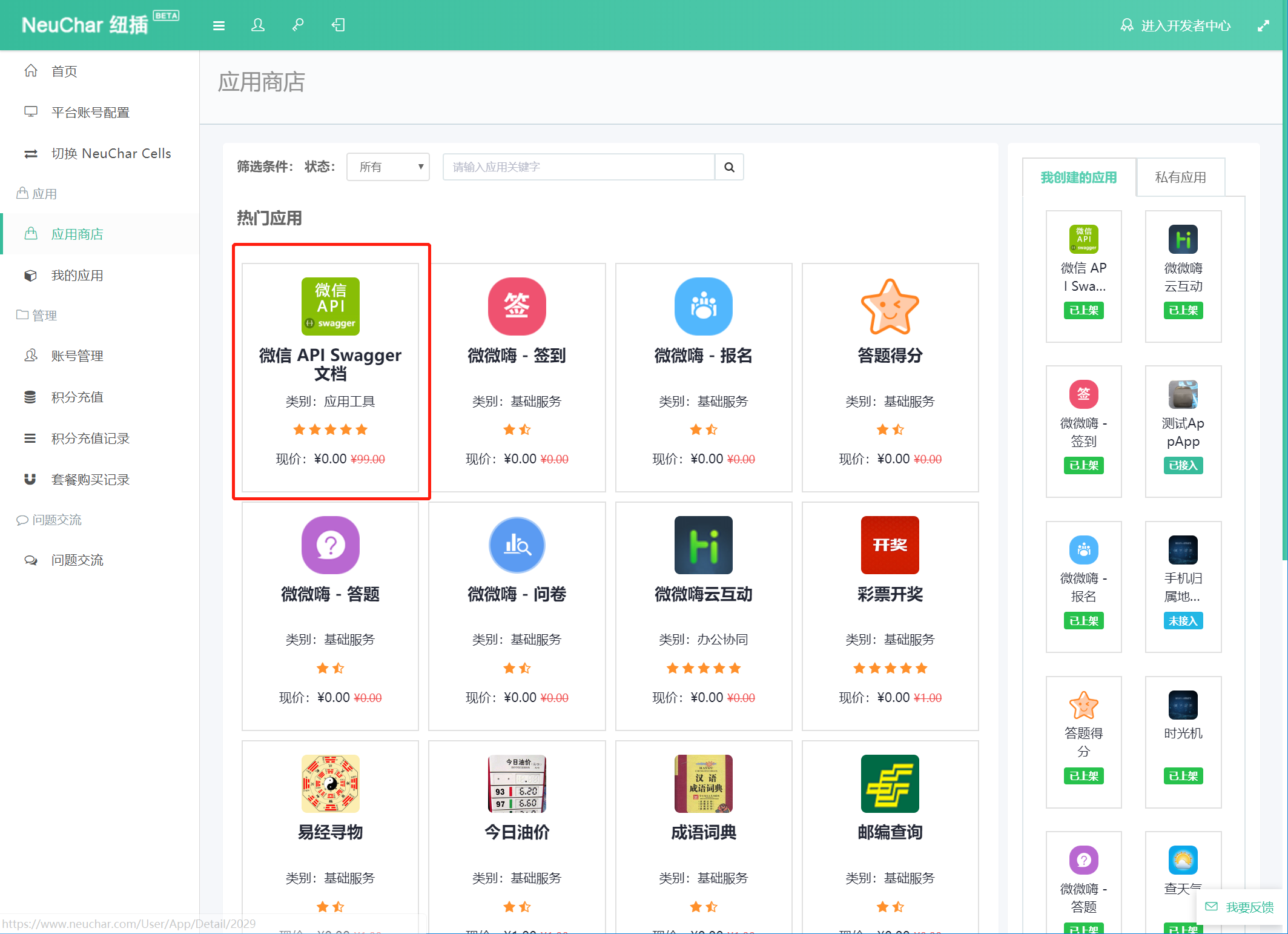This screenshot has height=934, width=1288.
Task: Click the logout icon in header
Action: point(338,25)
